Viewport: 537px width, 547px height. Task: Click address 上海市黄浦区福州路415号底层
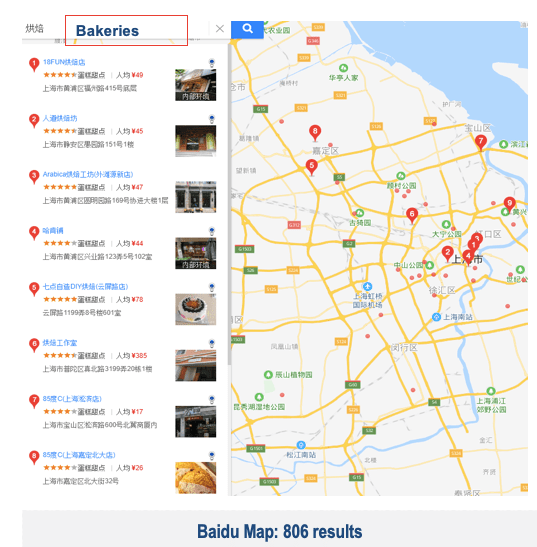(x=90, y=88)
